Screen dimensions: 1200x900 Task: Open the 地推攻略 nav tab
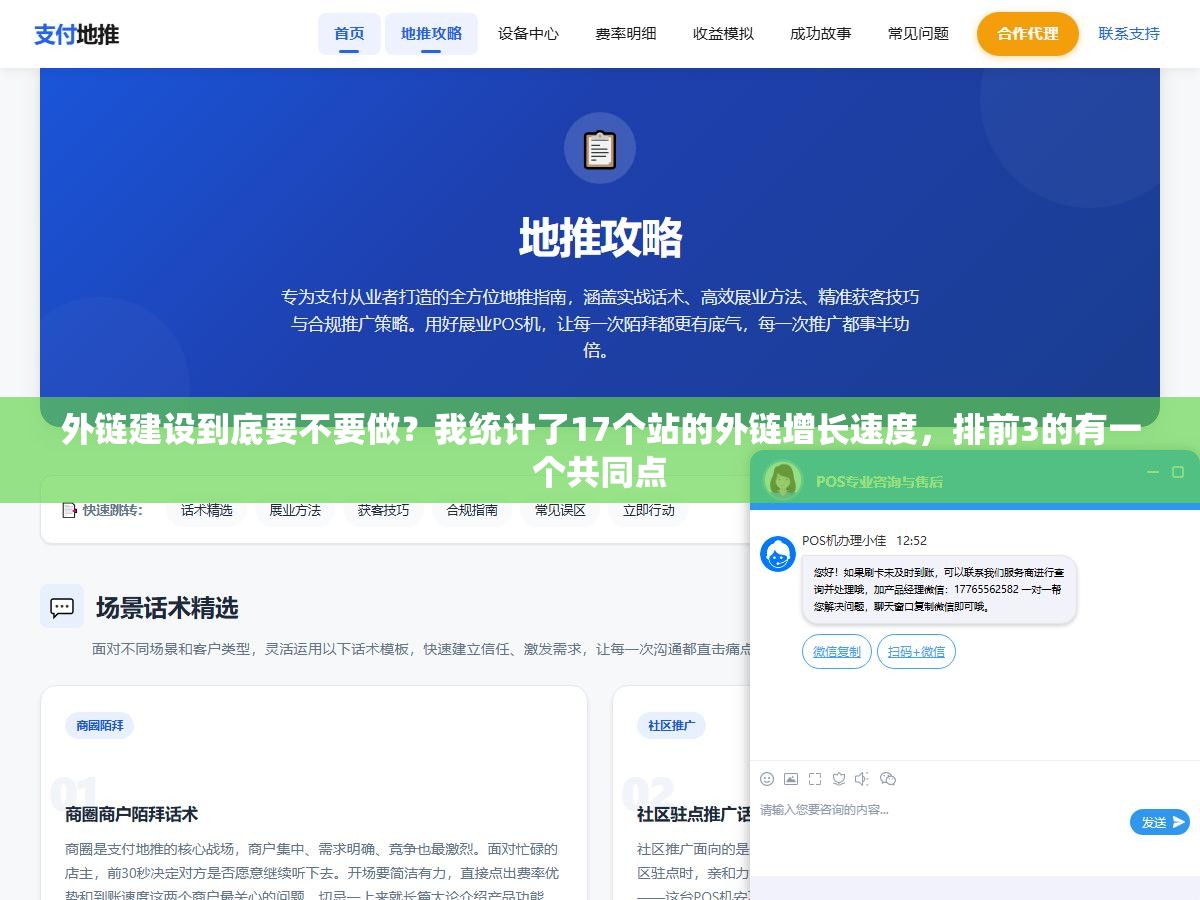[x=431, y=33]
